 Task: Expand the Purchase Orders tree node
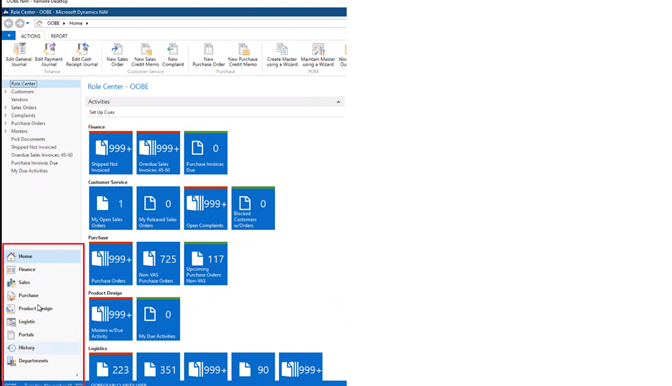pyautogui.click(x=6, y=123)
